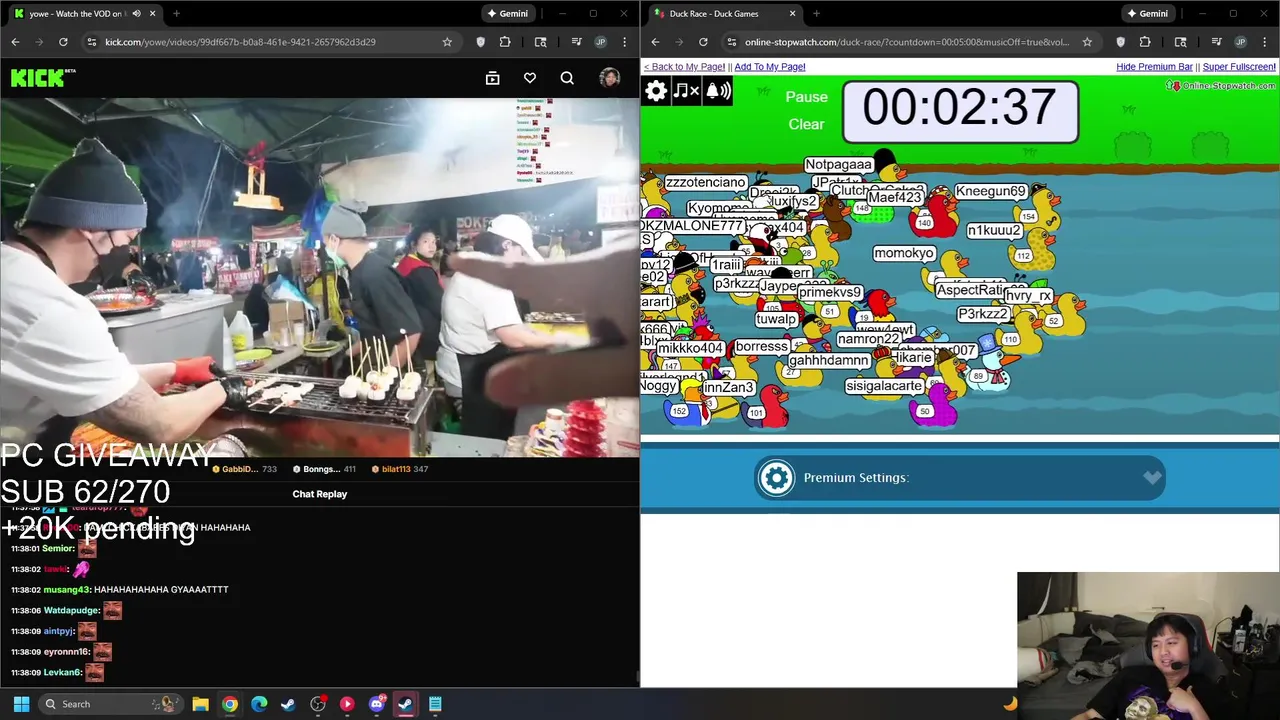Activate Super Fullscreen link
Screen dimensions: 1280x720
1239,67
